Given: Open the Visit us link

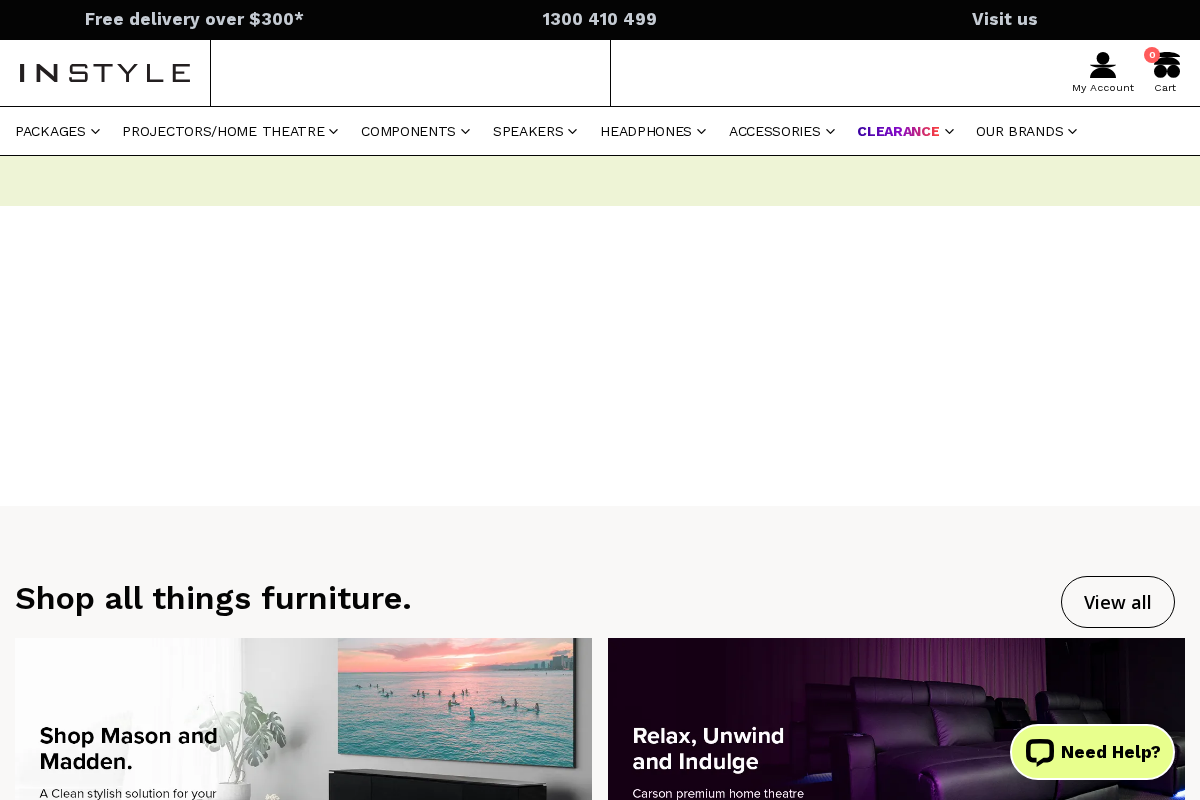Looking at the screenshot, I should point(1004,19).
